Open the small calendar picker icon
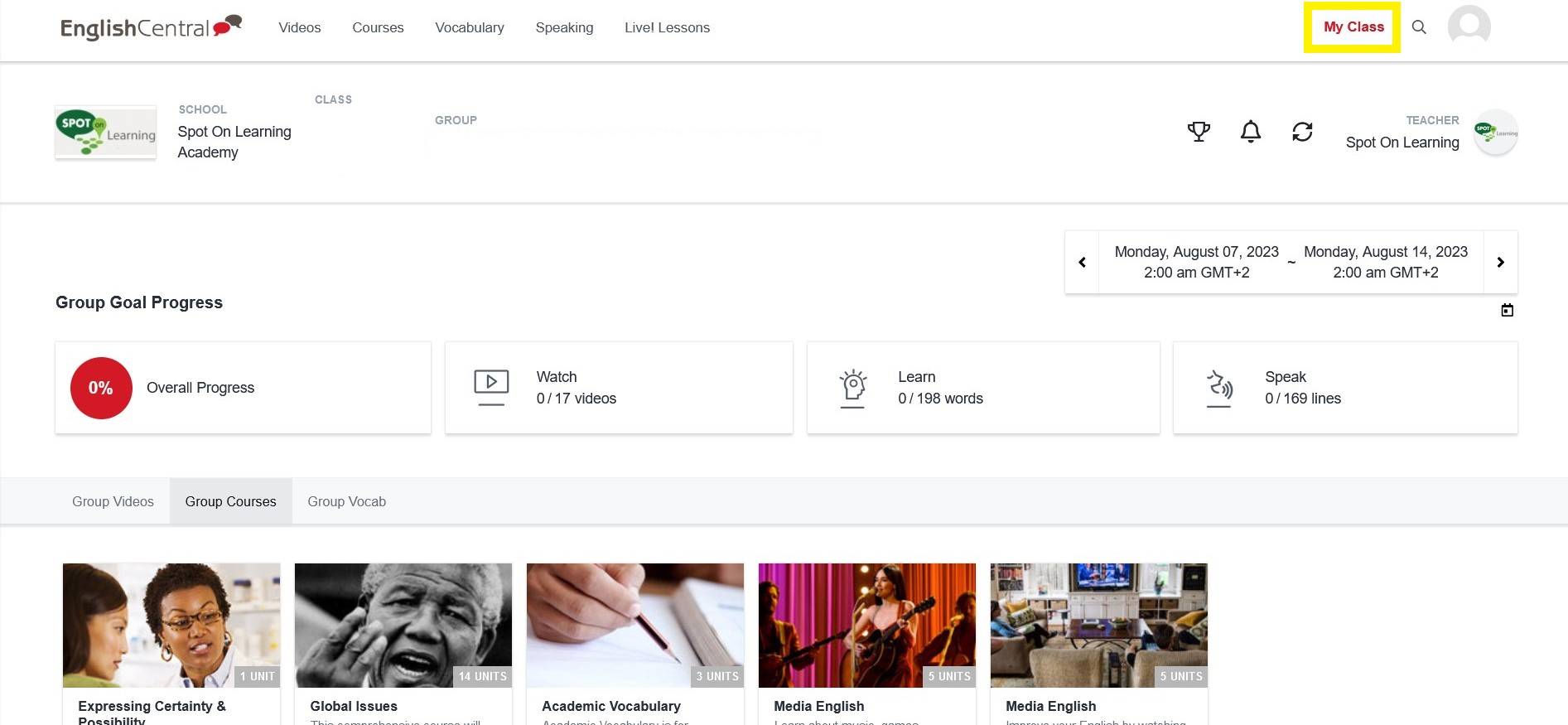 pyautogui.click(x=1508, y=310)
